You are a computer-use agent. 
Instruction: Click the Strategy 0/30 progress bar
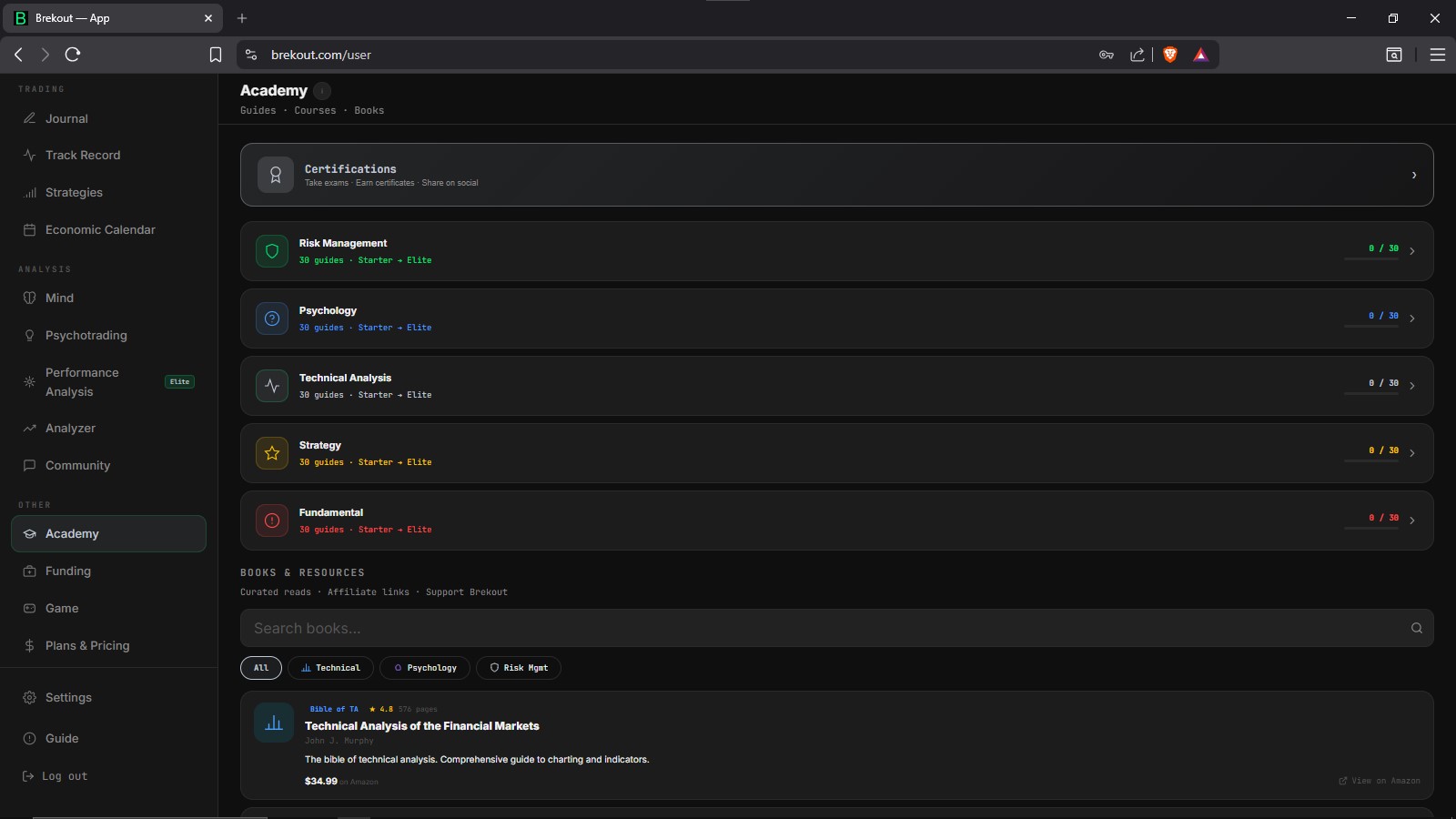[1370, 461]
